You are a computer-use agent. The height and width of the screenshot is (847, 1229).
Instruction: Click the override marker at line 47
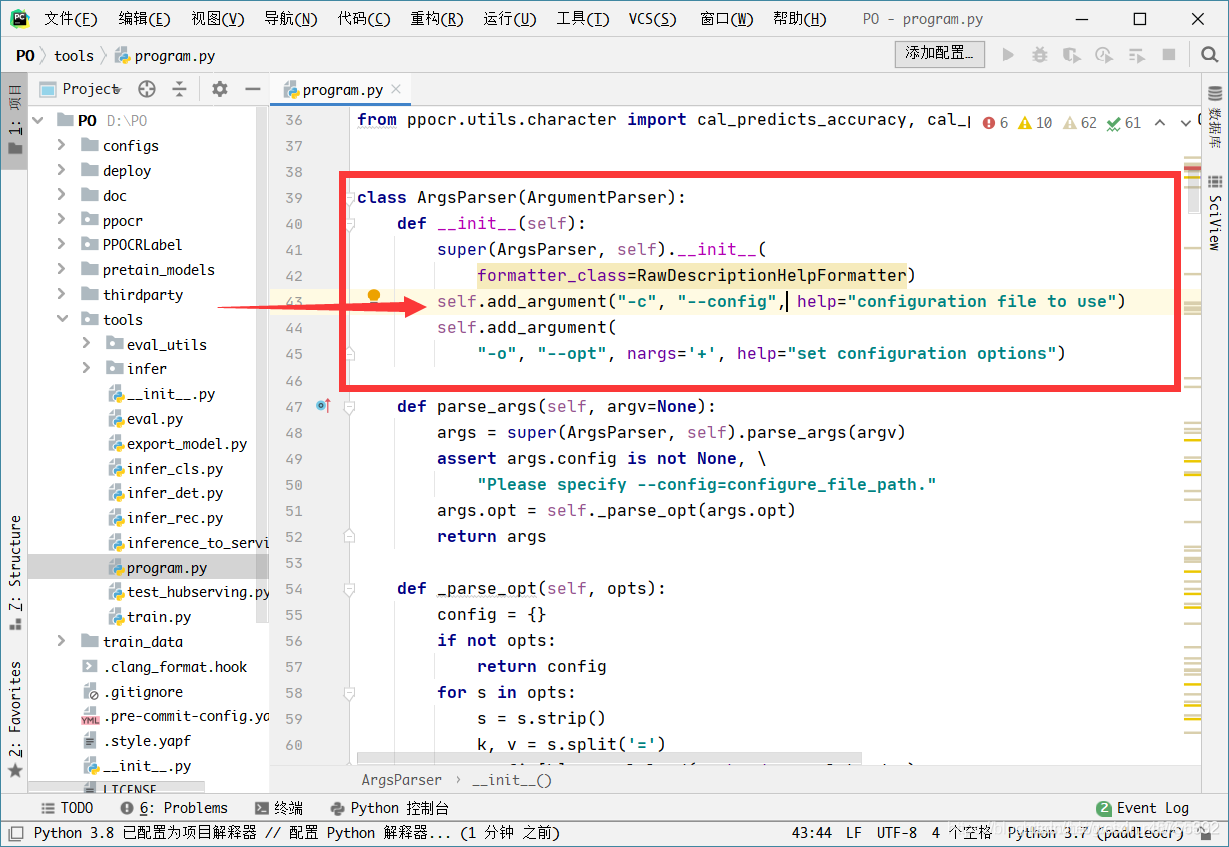[323, 406]
